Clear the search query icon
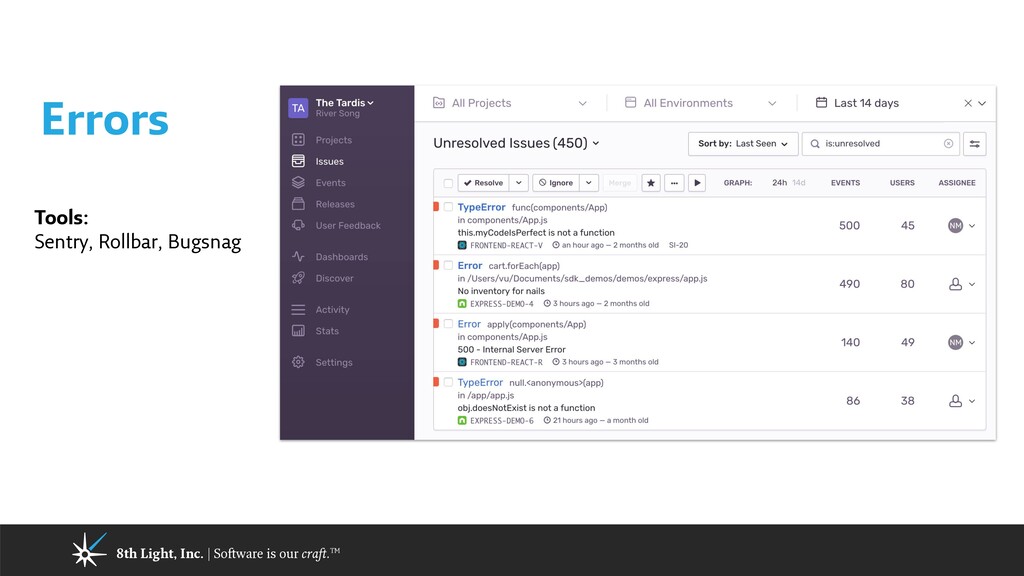1024x576 pixels. tap(948, 144)
